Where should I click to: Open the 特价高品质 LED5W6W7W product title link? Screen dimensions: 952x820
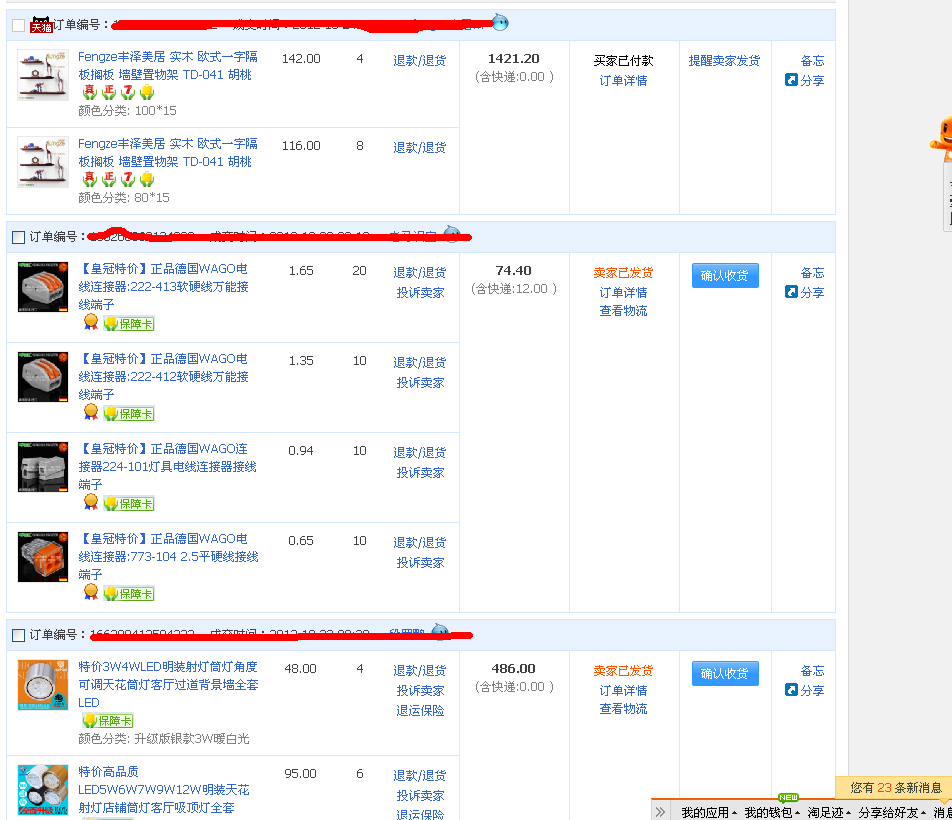[x=164, y=790]
